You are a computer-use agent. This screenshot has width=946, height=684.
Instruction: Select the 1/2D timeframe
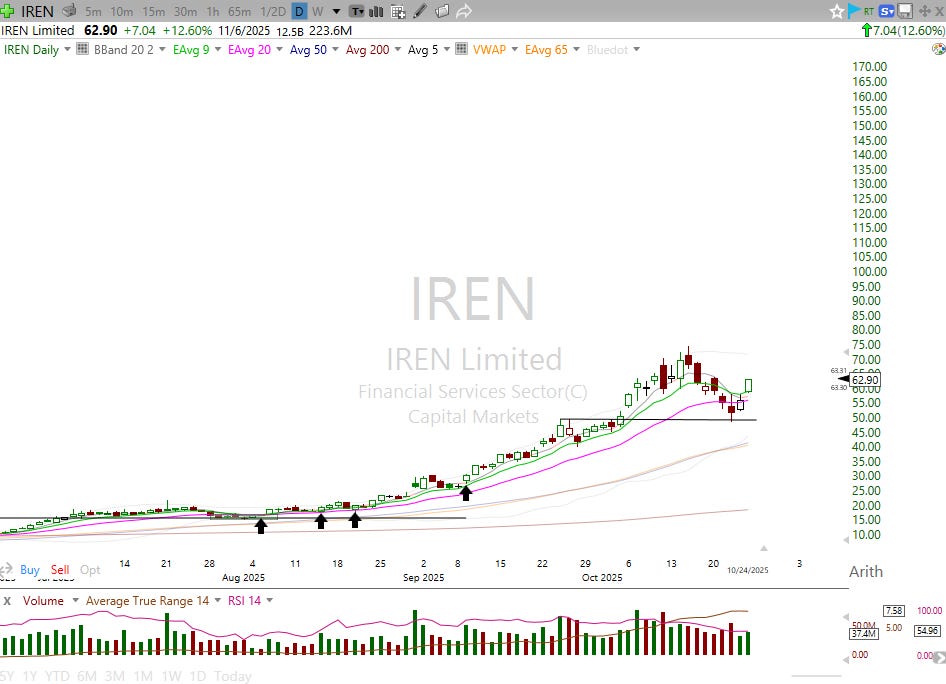coord(273,11)
